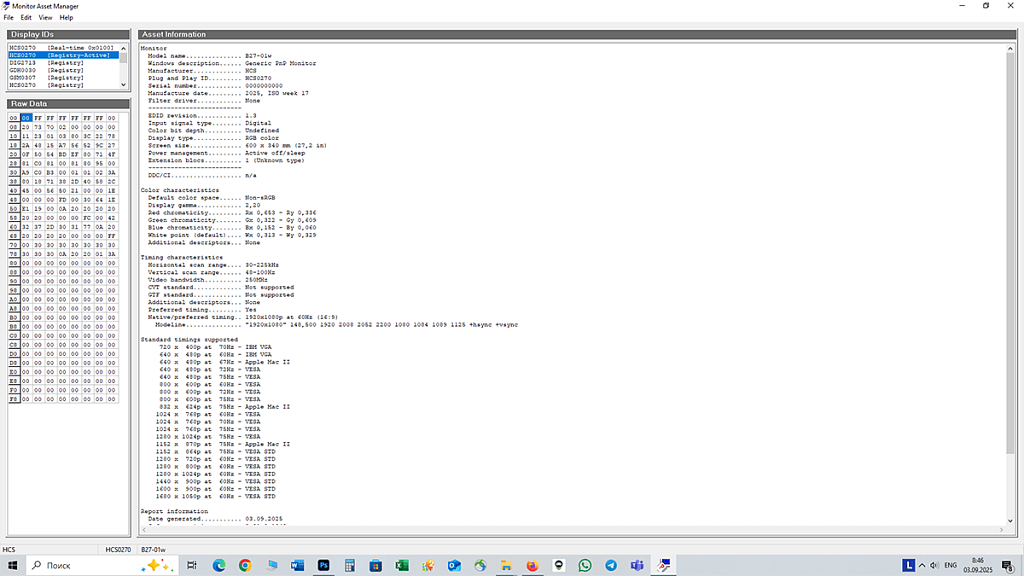Open Microsoft Word taskbar icon
This screenshot has width=1024, height=576.
pyautogui.click(x=297, y=565)
